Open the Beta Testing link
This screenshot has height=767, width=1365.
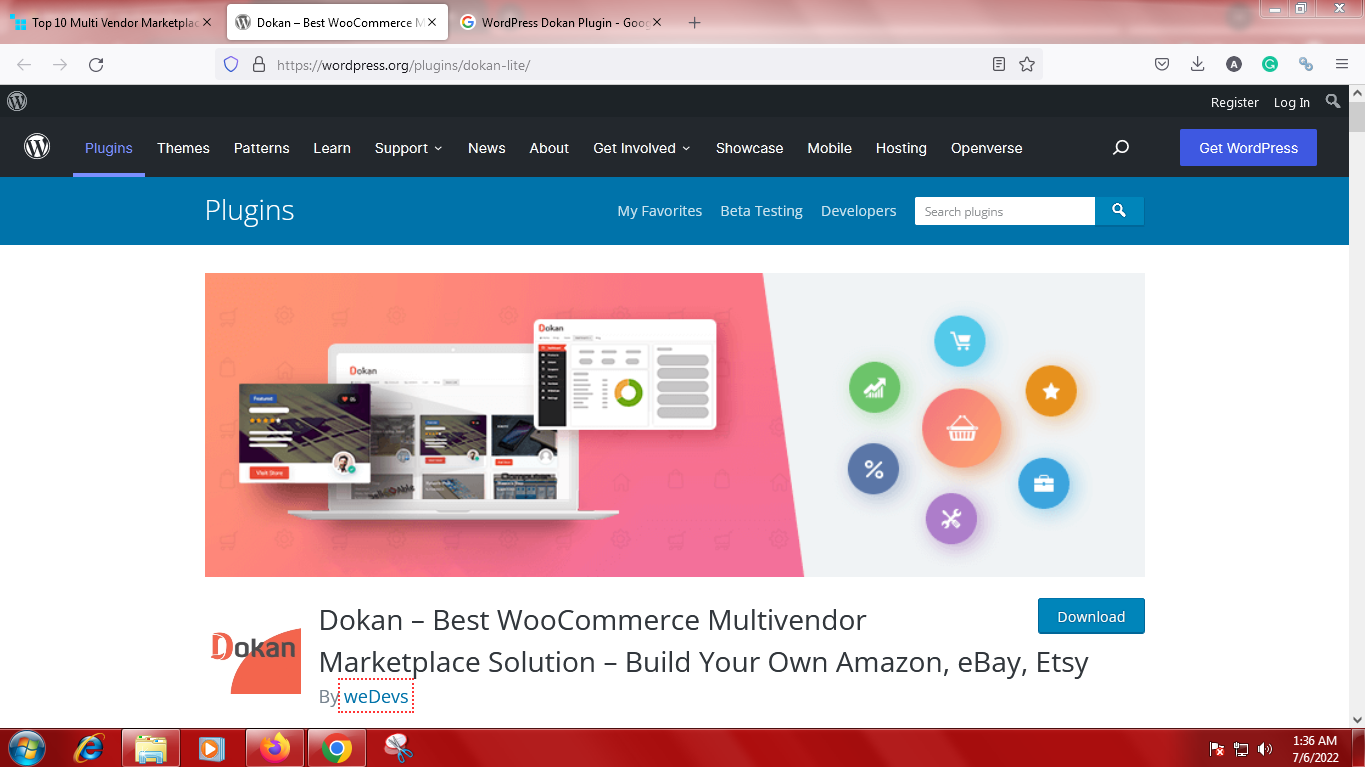pyautogui.click(x=762, y=211)
